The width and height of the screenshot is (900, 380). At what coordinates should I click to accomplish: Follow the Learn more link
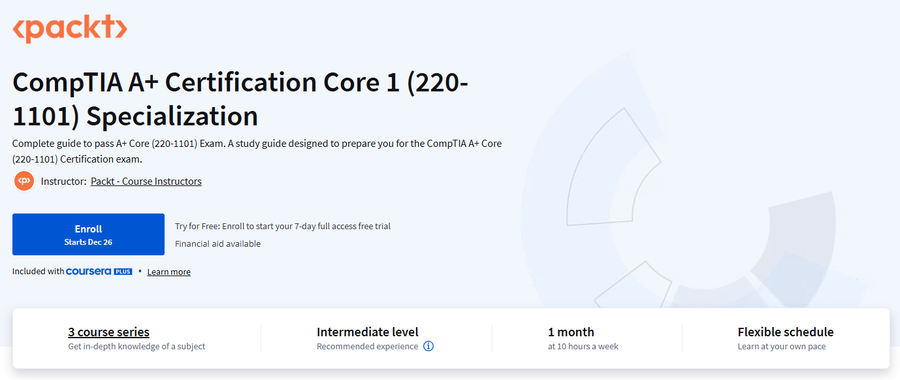169,272
